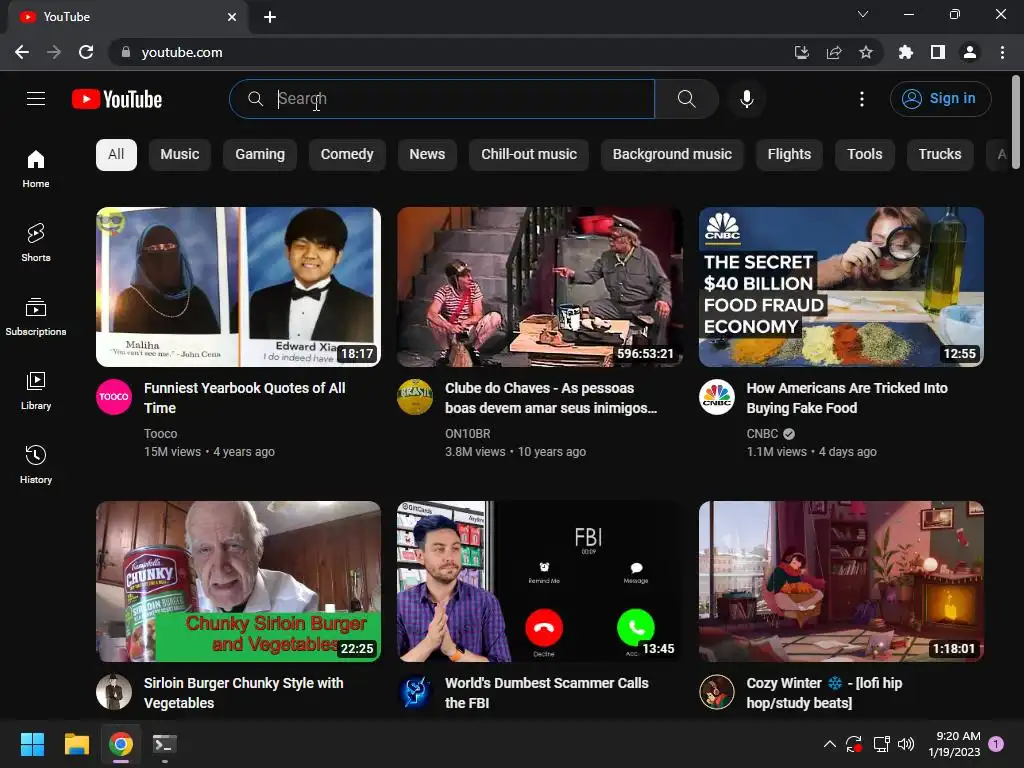Select the All filter chip
This screenshot has height=768, width=1024.
click(116, 155)
